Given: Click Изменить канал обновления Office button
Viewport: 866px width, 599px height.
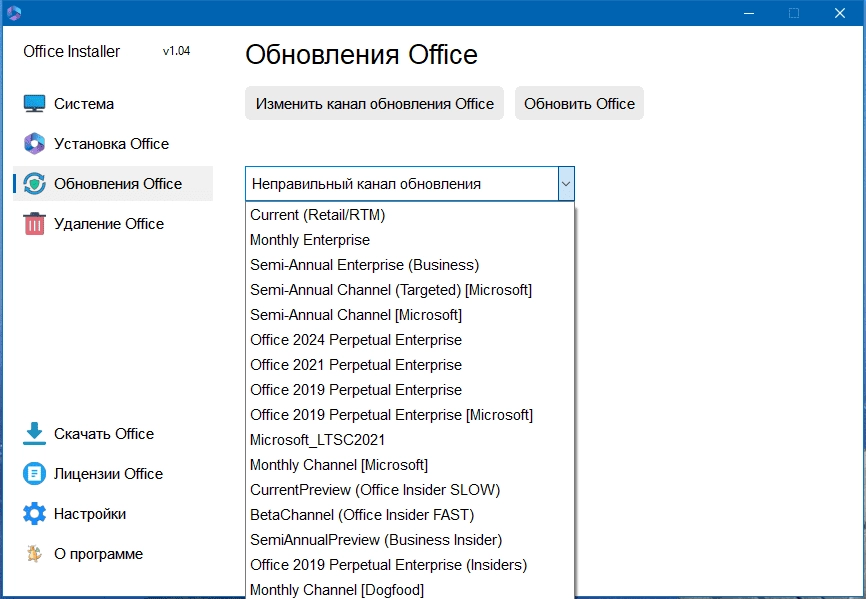Looking at the screenshot, I should pos(374,103).
